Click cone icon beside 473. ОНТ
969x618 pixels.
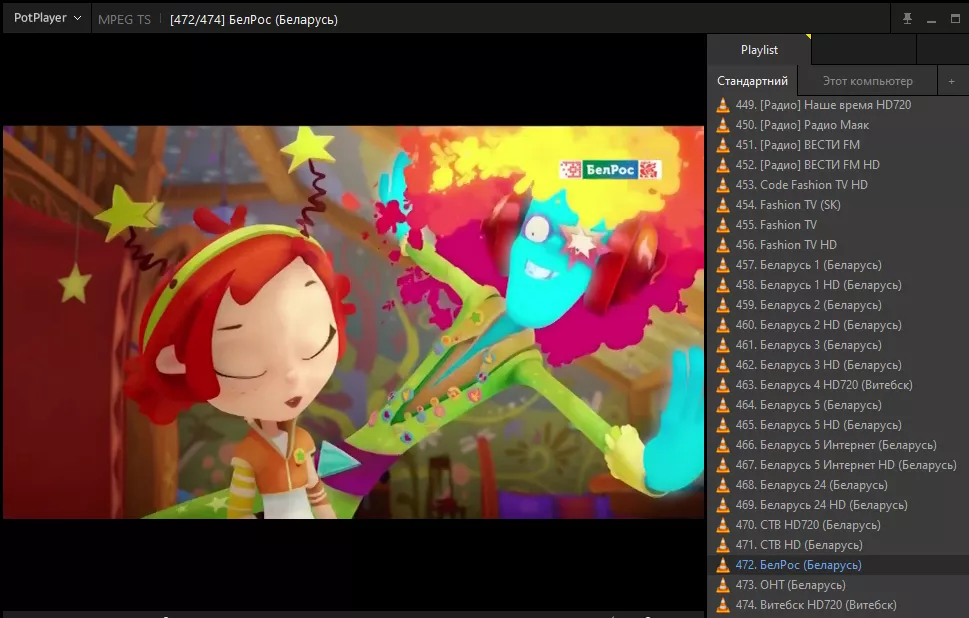[x=722, y=585]
